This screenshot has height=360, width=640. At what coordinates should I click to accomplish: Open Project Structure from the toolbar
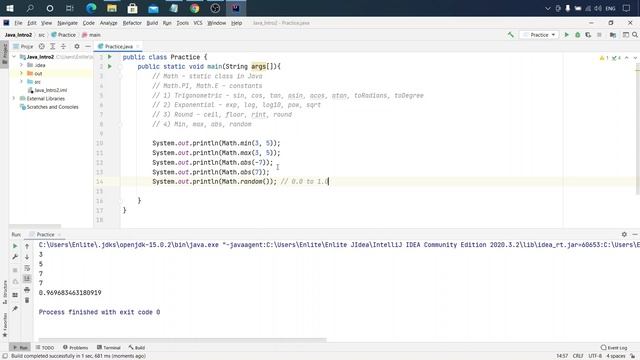point(613,35)
